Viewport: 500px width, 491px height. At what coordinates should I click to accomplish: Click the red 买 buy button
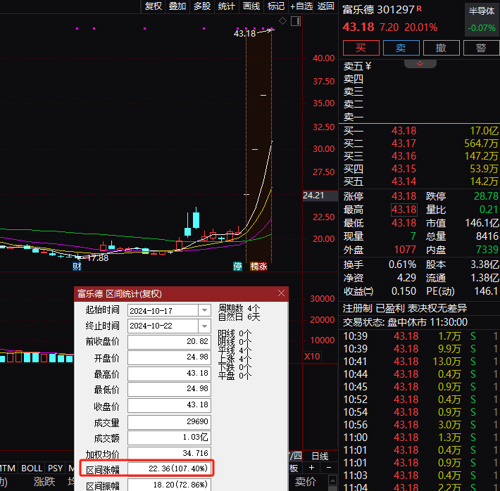[361, 48]
